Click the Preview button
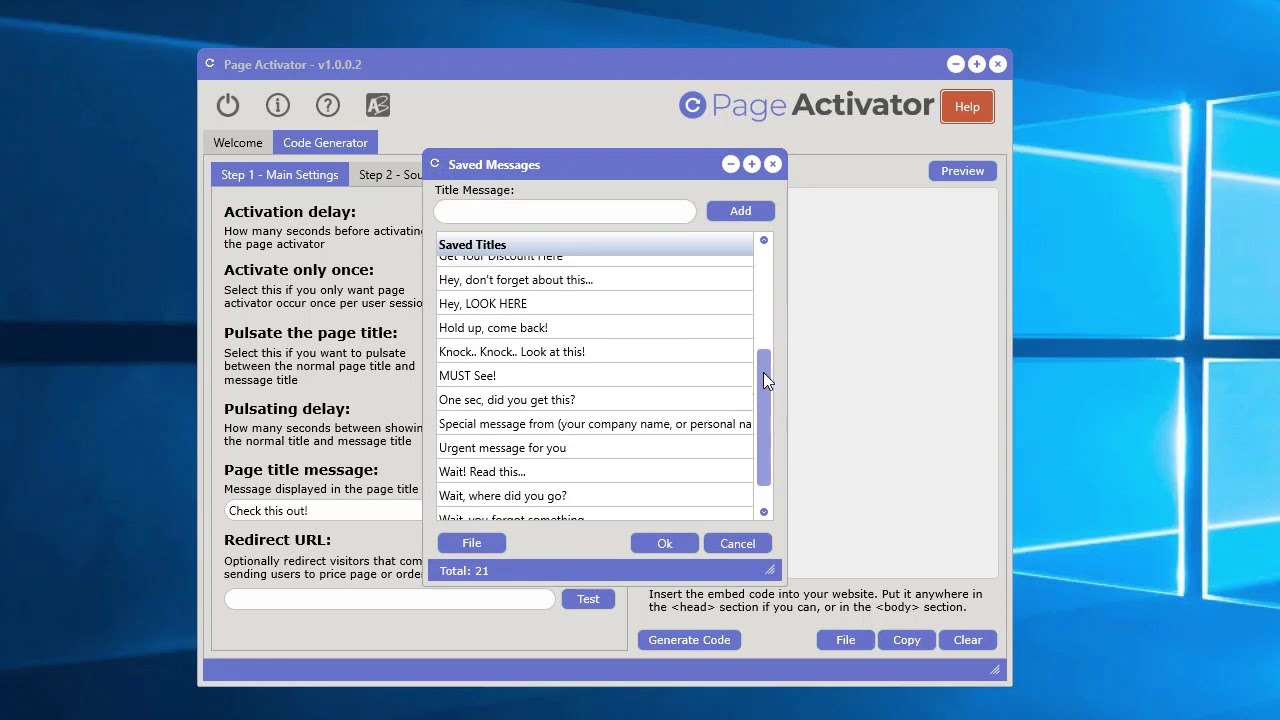The width and height of the screenshot is (1280, 720). [962, 171]
